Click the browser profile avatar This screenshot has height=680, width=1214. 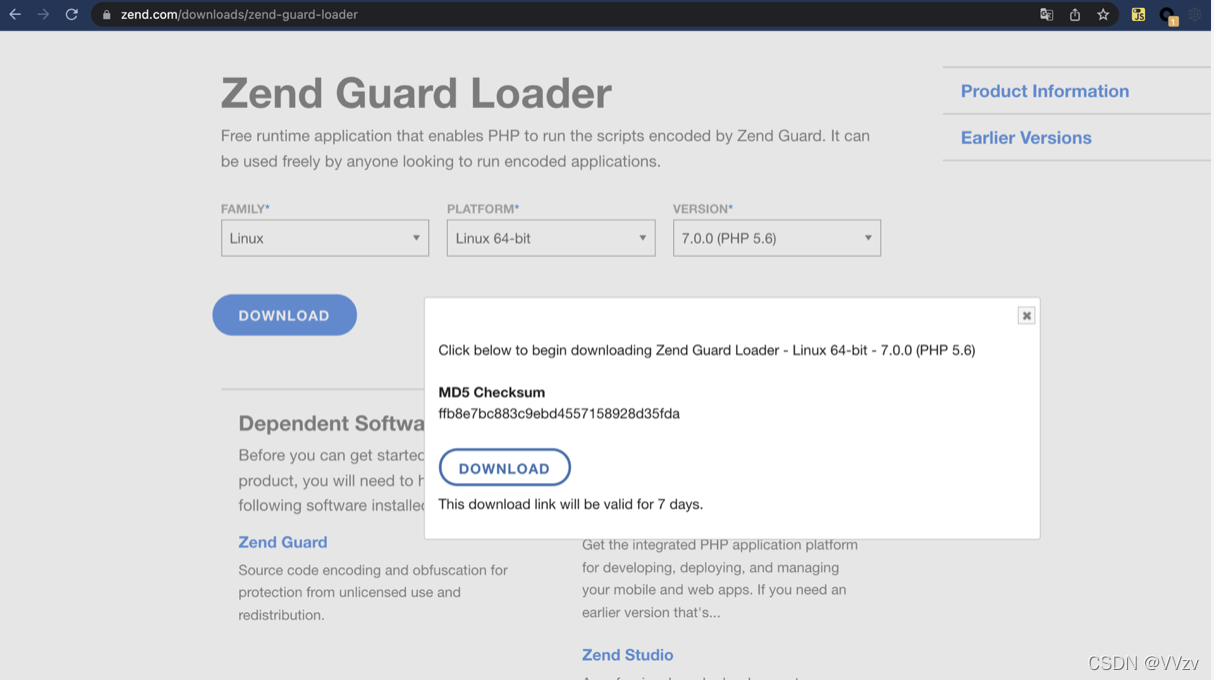[x=1168, y=16]
